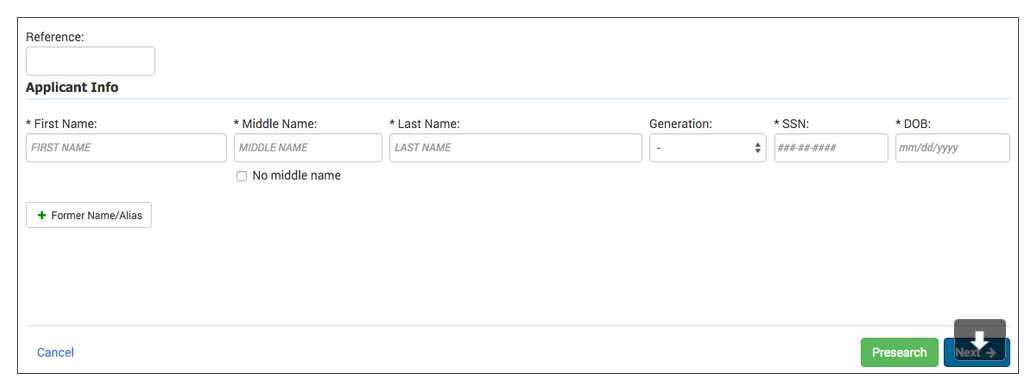Open the Generation dropdown
The height and width of the screenshot is (388, 1033).
[708, 148]
